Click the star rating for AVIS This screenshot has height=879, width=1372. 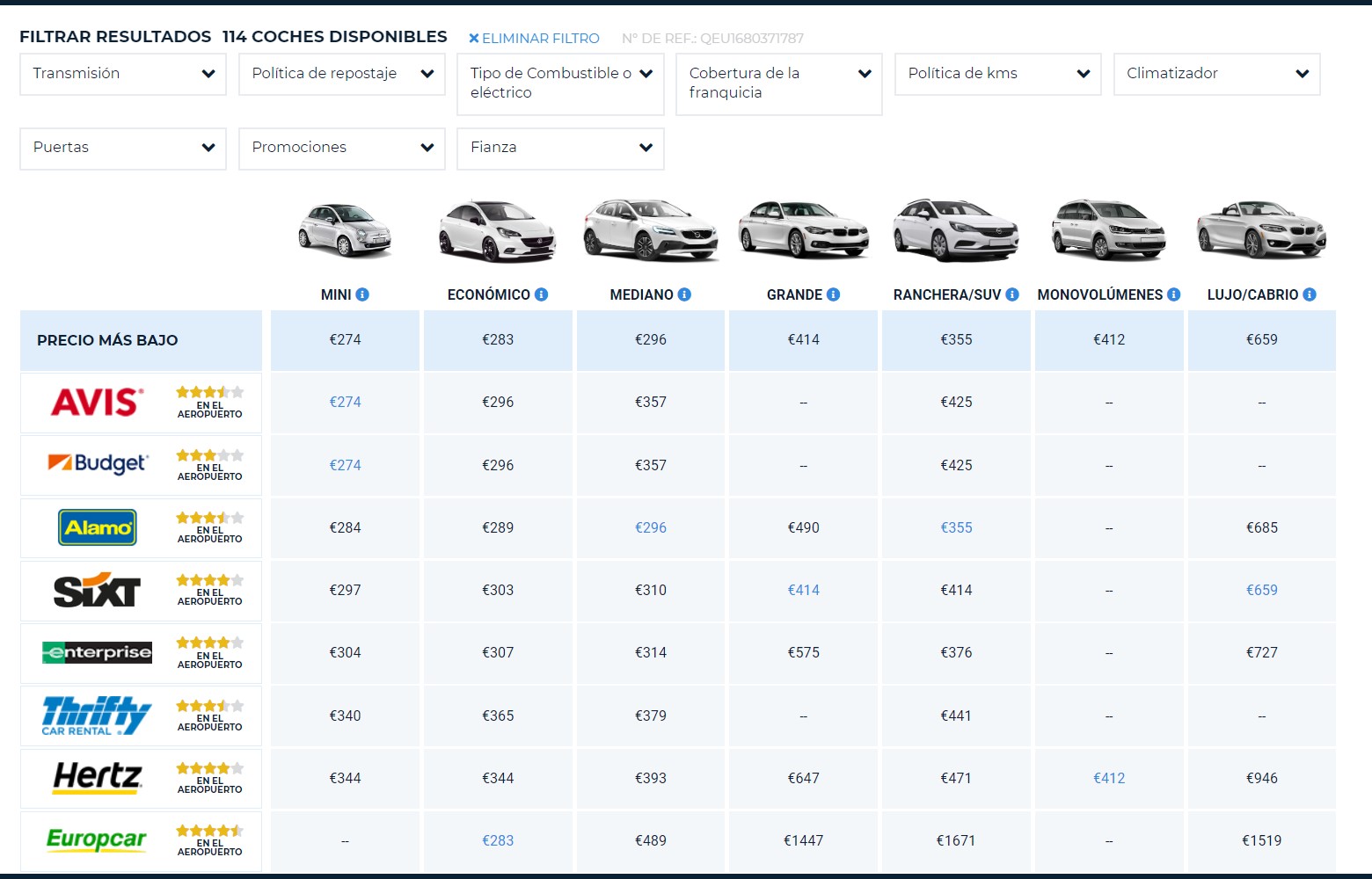click(x=209, y=392)
